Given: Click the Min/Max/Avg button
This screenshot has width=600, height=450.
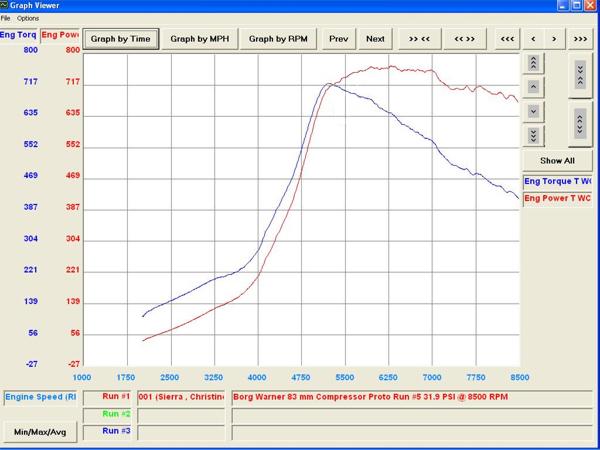Looking at the screenshot, I should (38, 431).
